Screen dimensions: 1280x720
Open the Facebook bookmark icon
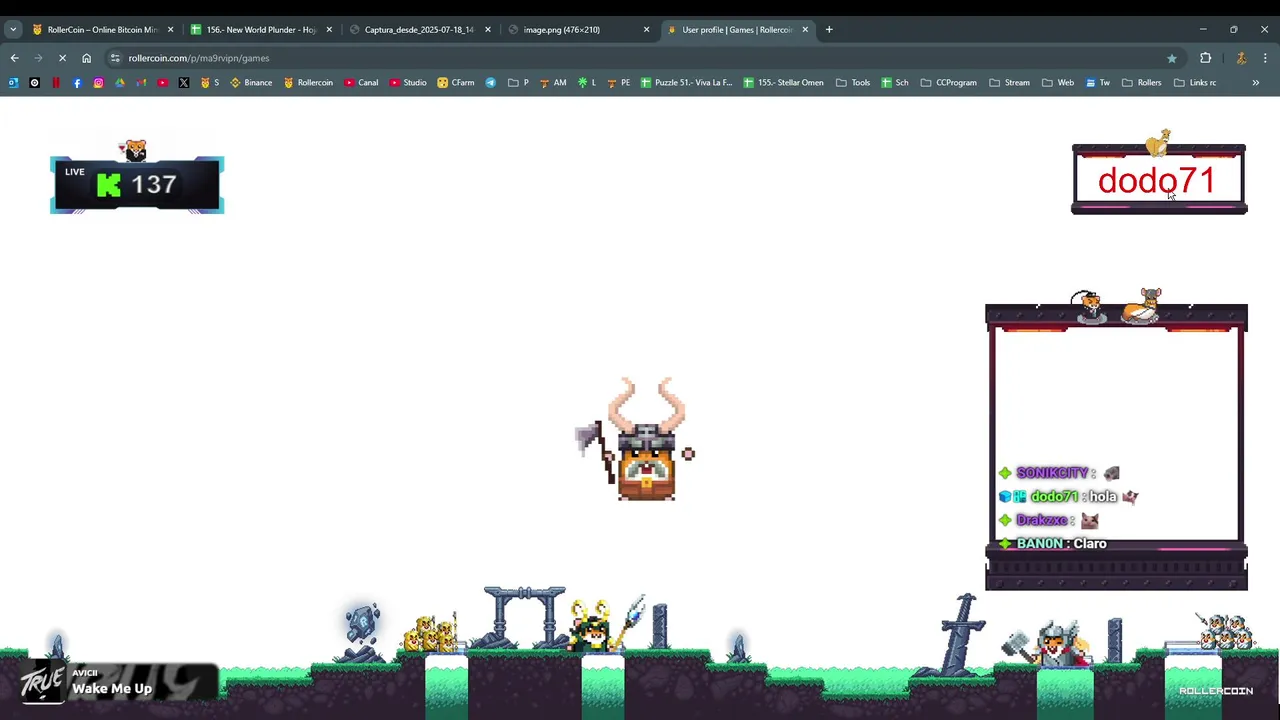77,83
